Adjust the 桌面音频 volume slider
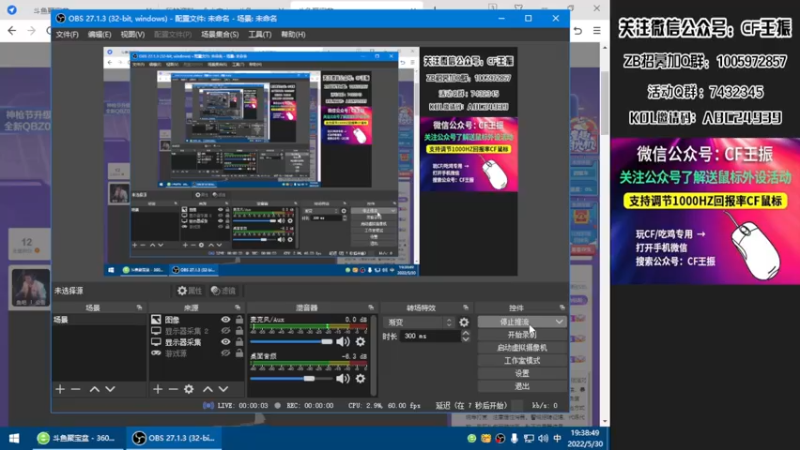This screenshot has height=450, width=800. click(x=291, y=379)
